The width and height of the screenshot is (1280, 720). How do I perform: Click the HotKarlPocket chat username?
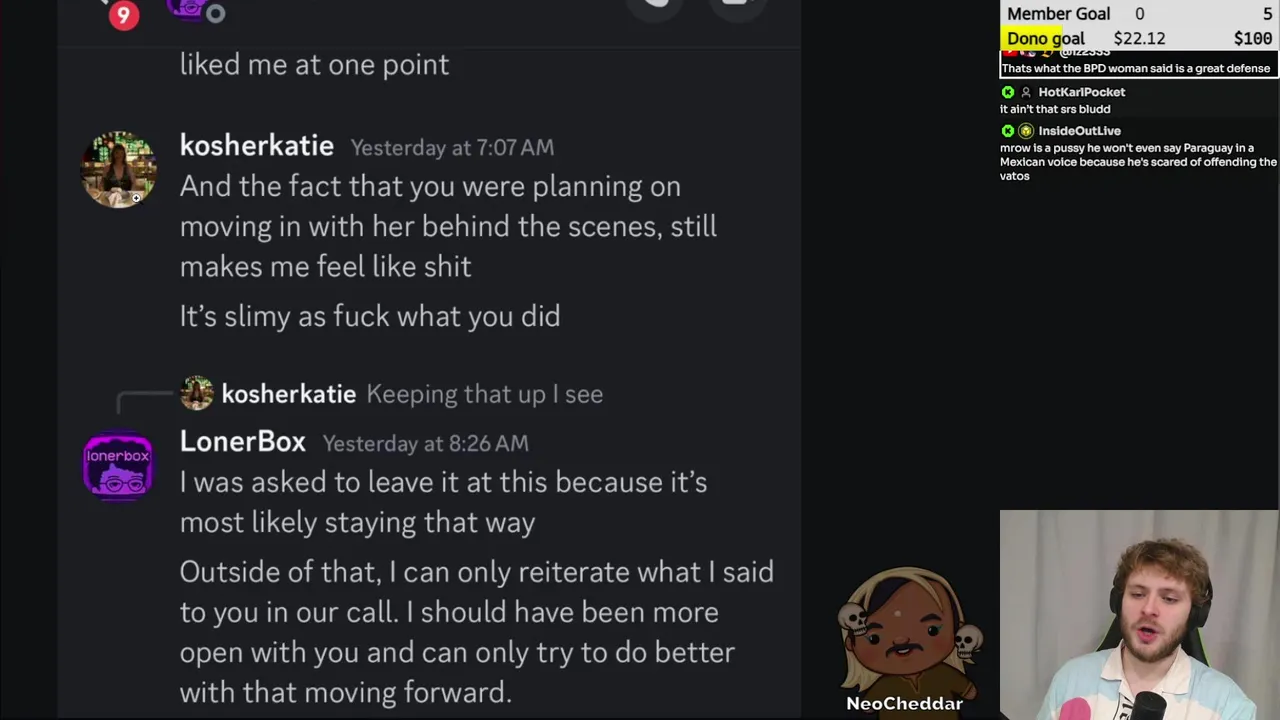pyautogui.click(x=1081, y=92)
